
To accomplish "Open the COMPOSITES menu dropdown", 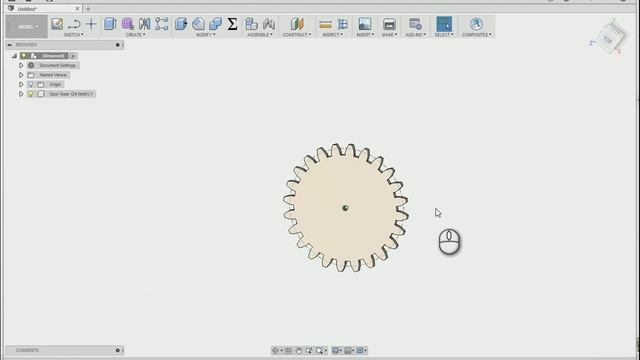I will pyautogui.click(x=477, y=35).
